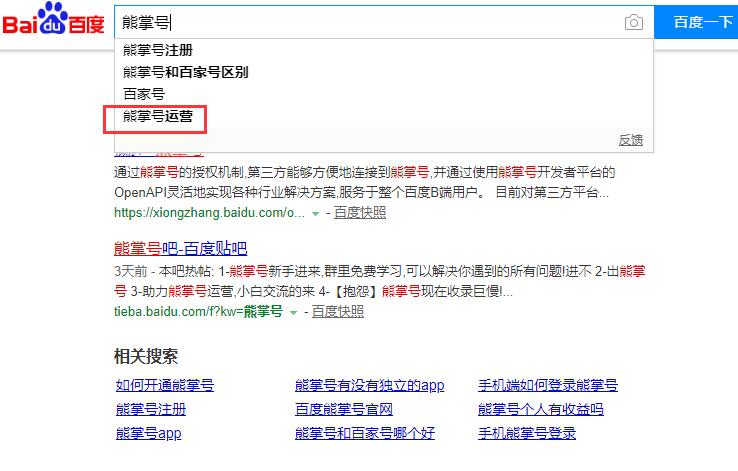Open 百度快照 for tieba result
The height and width of the screenshot is (471, 738).
pyautogui.click(x=337, y=311)
